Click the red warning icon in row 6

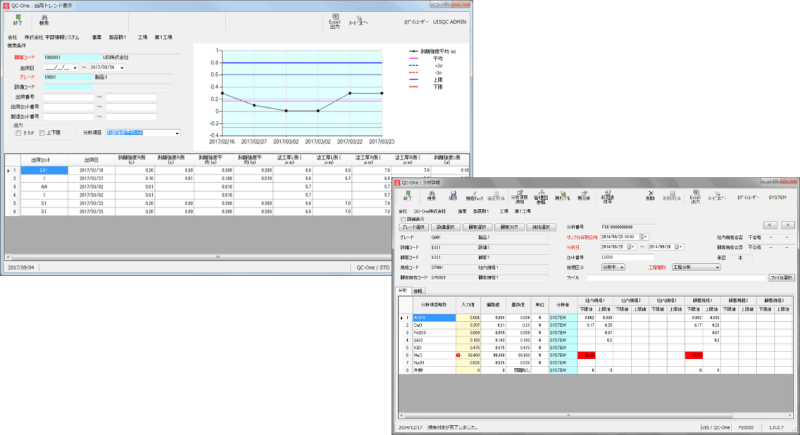458,354
